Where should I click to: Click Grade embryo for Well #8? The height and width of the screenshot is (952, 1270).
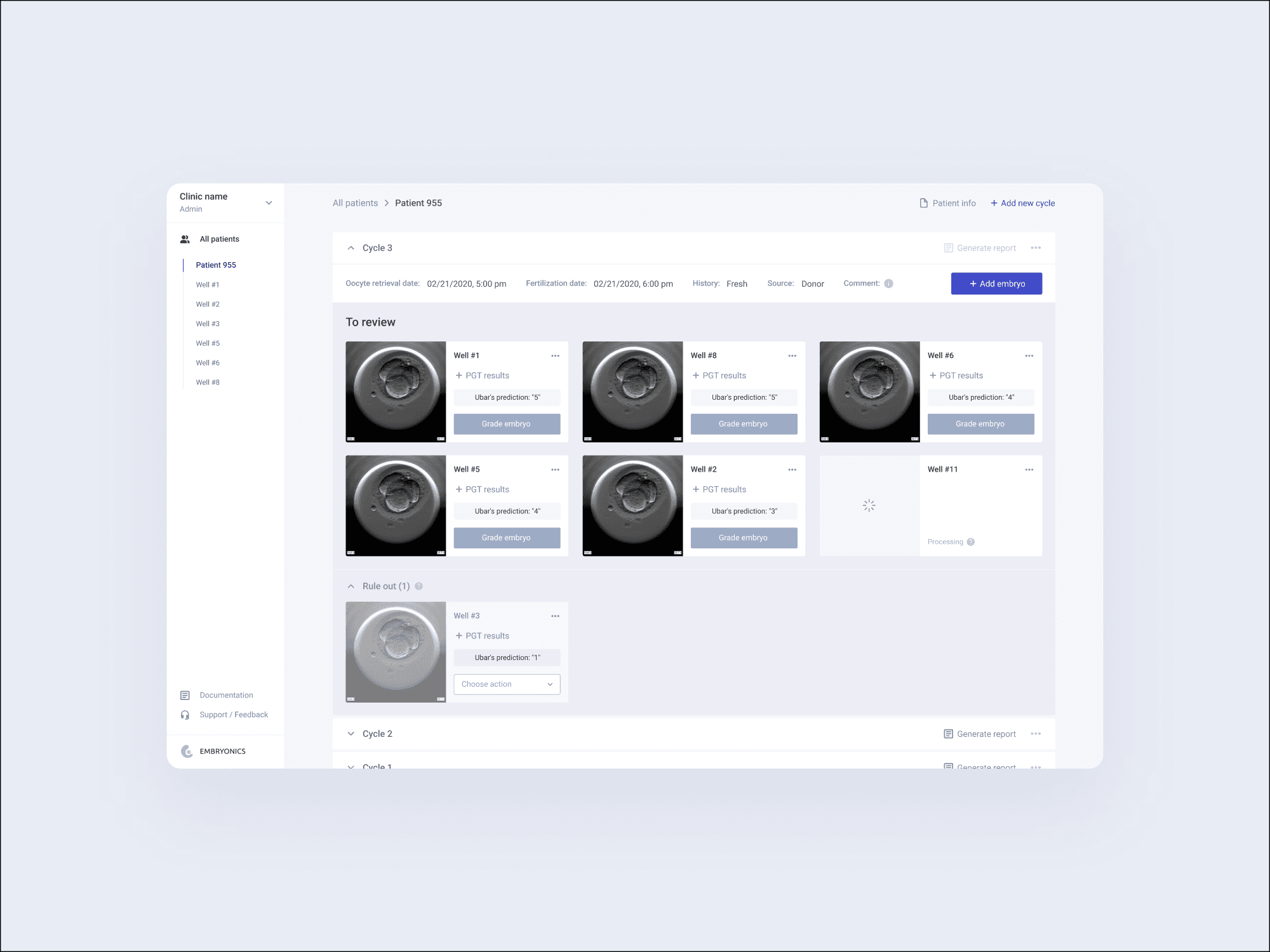click(x=743, y=424)
